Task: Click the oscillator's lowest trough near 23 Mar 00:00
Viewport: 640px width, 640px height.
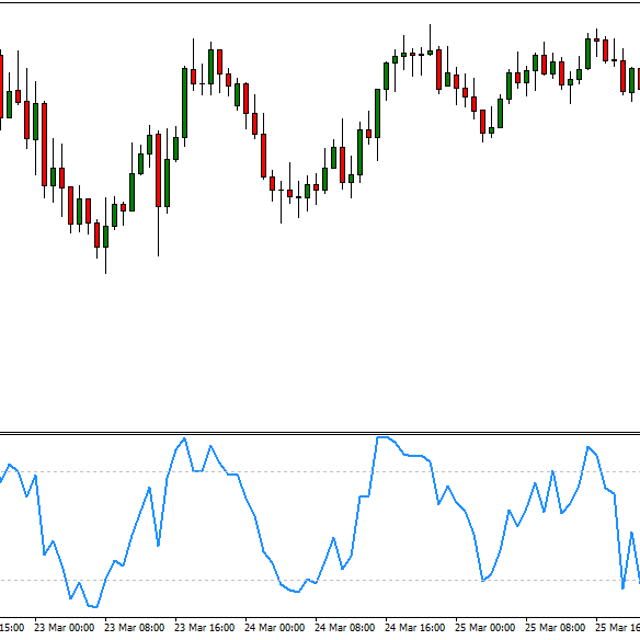Action: coord(93,606)
